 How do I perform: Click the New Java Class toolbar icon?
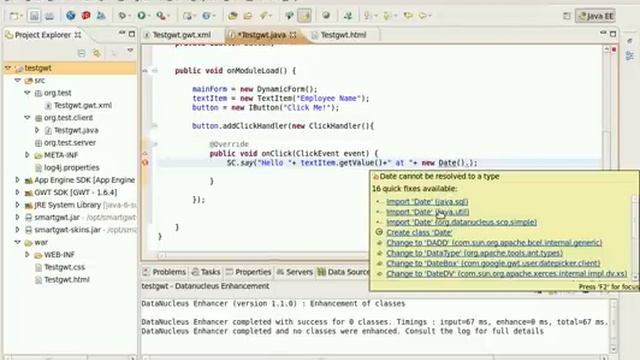[x=207, y=16]
